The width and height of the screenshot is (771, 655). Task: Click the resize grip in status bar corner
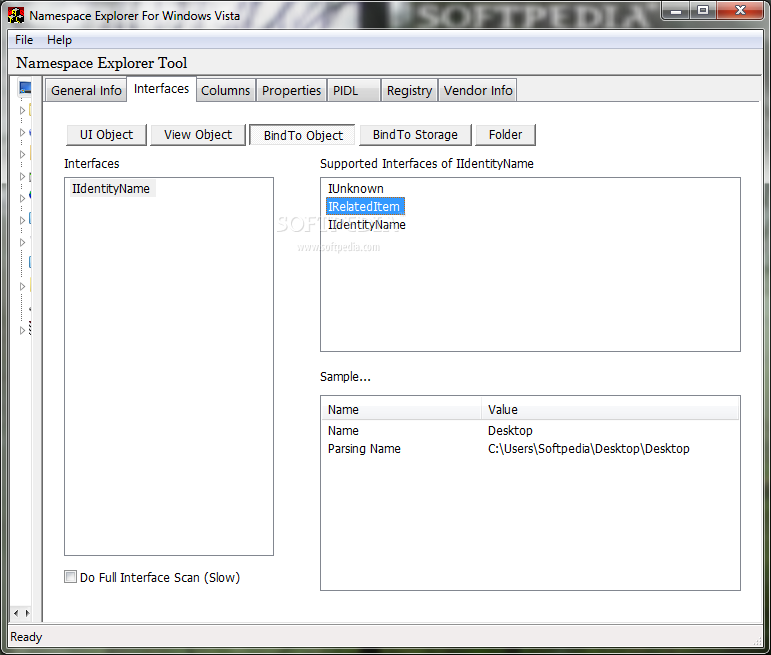758,641
